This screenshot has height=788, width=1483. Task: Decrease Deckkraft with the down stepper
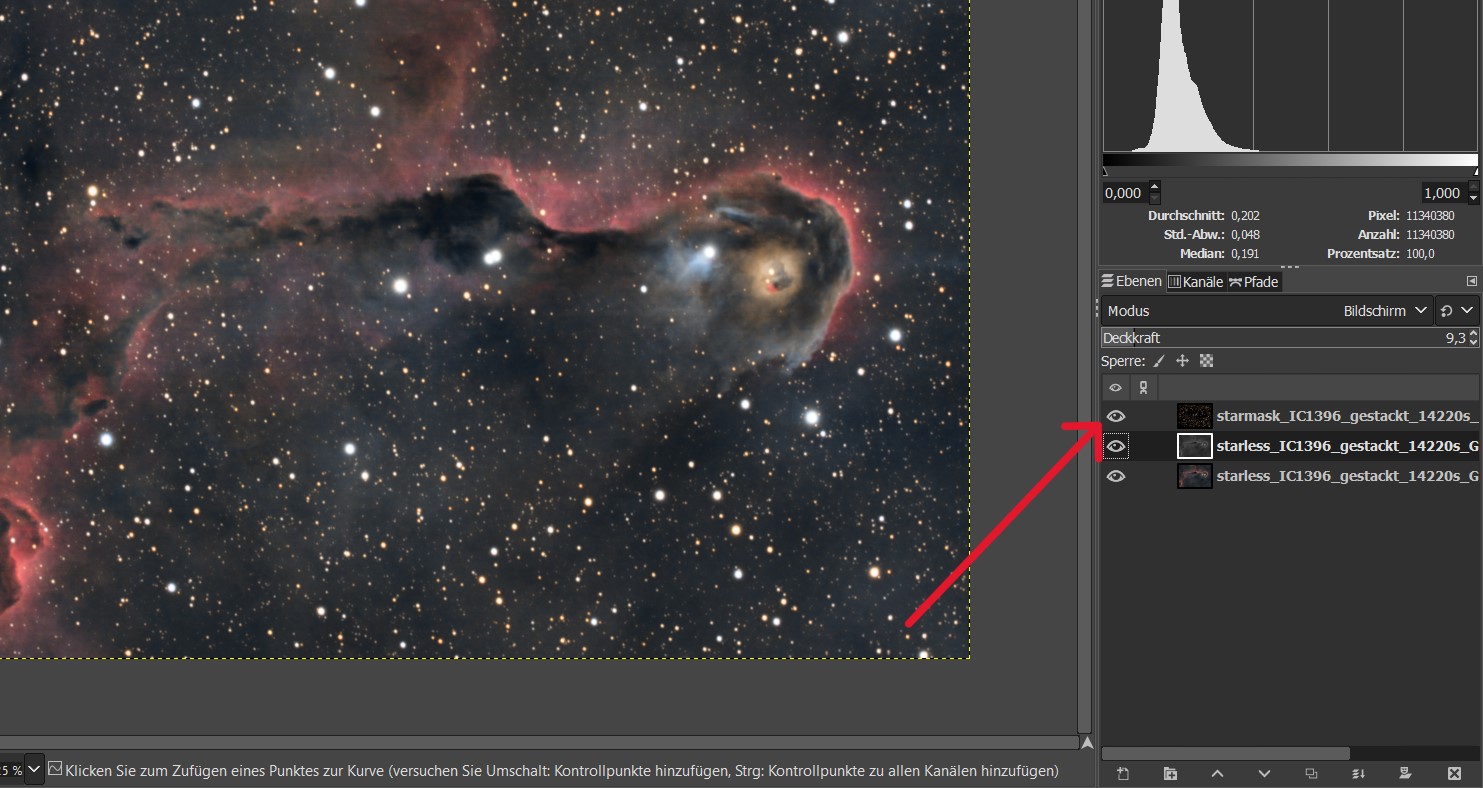point(1474,343)
